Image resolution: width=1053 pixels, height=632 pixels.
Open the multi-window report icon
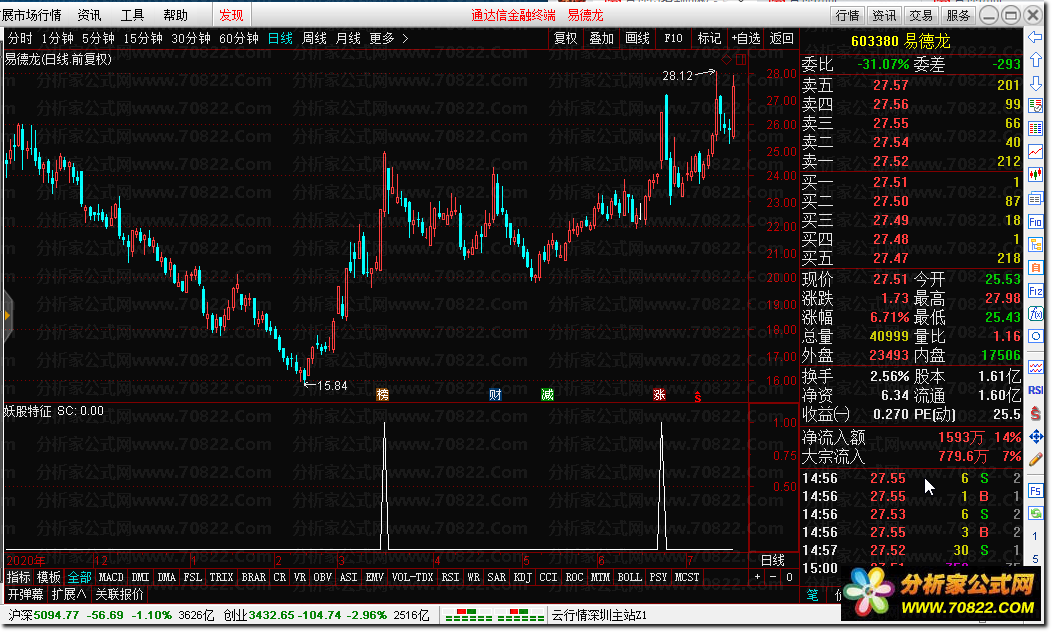tap(1036, 198)
